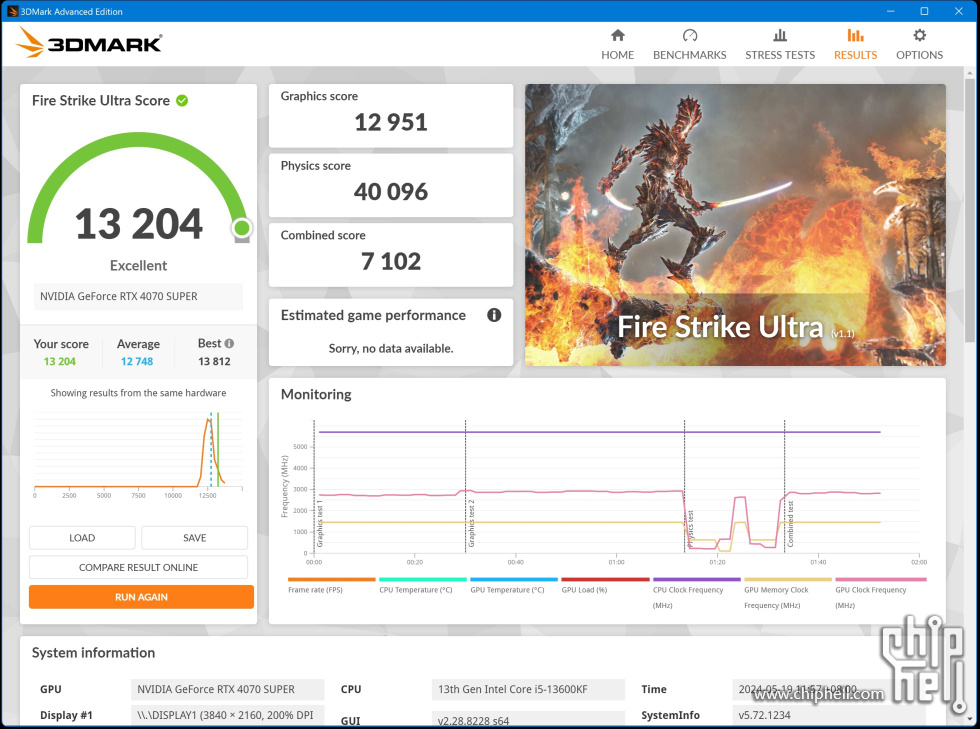Open the HOME tab

[x=618, y=44]
